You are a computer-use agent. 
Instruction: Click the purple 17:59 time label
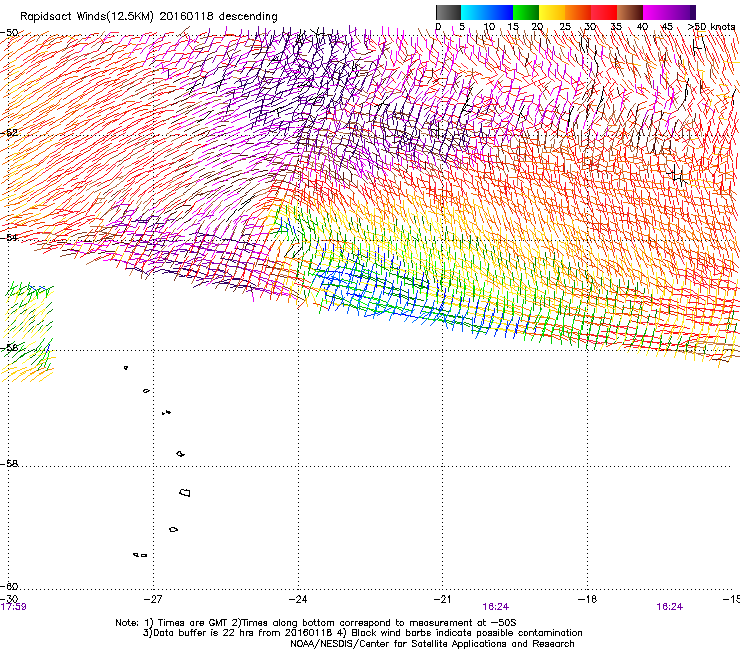coord(13,607)
